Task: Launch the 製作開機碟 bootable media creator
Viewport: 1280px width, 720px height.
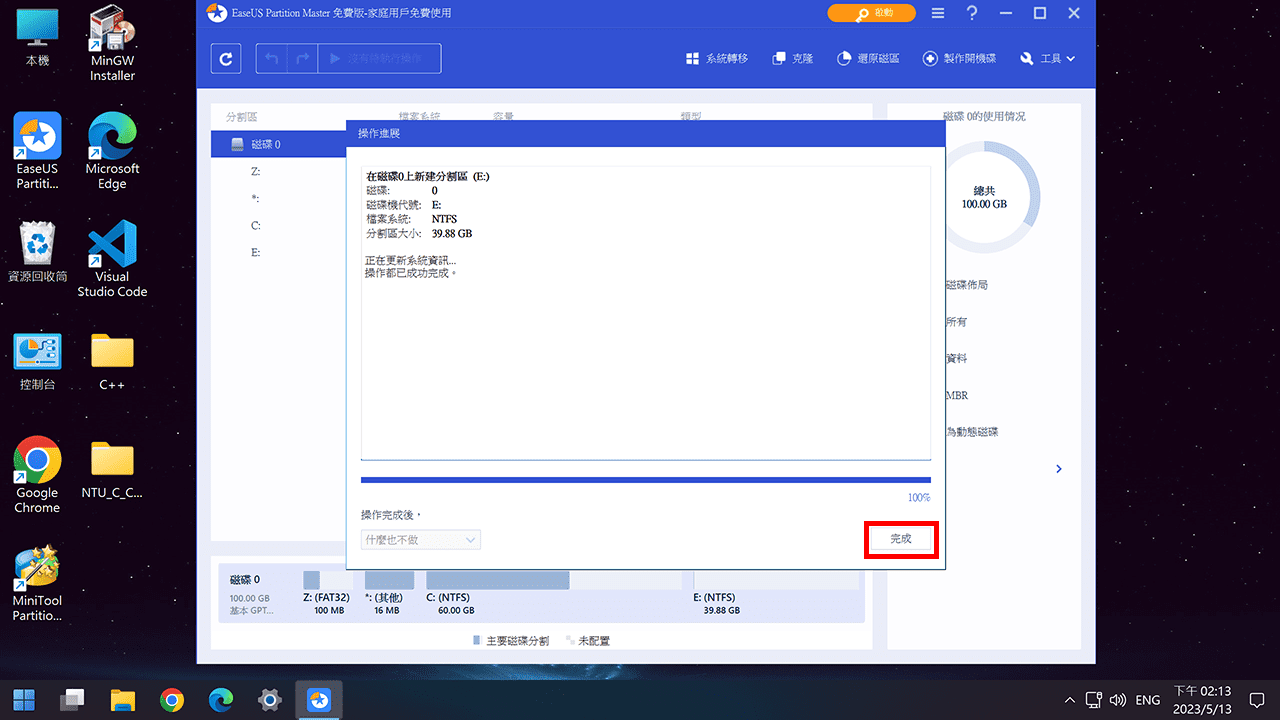Action: [x=959, y=58]
